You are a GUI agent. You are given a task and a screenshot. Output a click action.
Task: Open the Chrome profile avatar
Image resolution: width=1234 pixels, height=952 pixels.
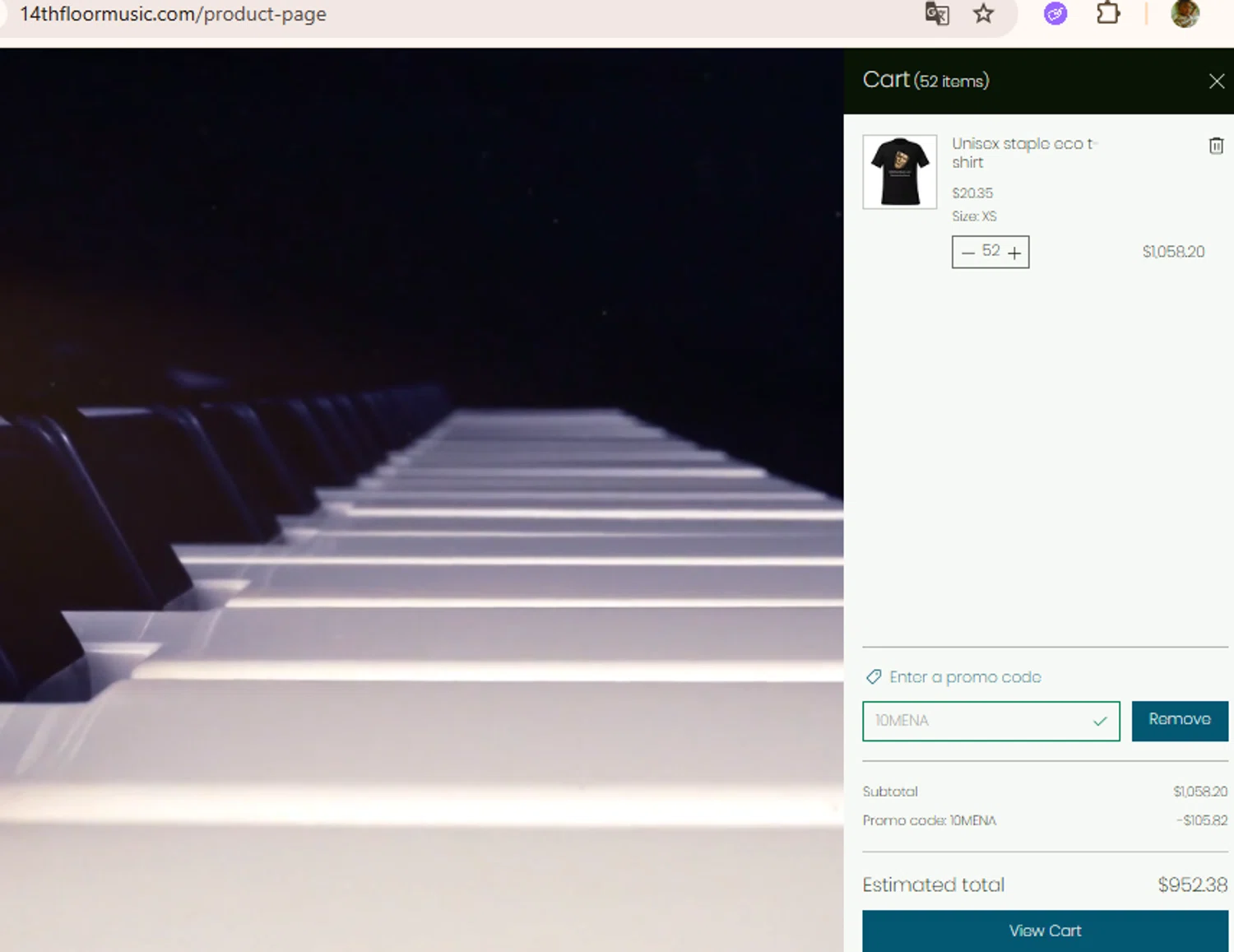[x=1185, y=13]
